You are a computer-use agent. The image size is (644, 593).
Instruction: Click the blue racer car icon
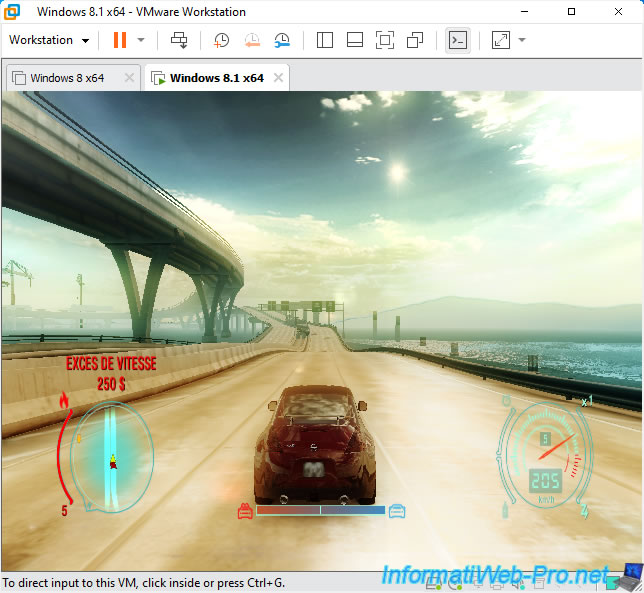[x=397, y=511]
